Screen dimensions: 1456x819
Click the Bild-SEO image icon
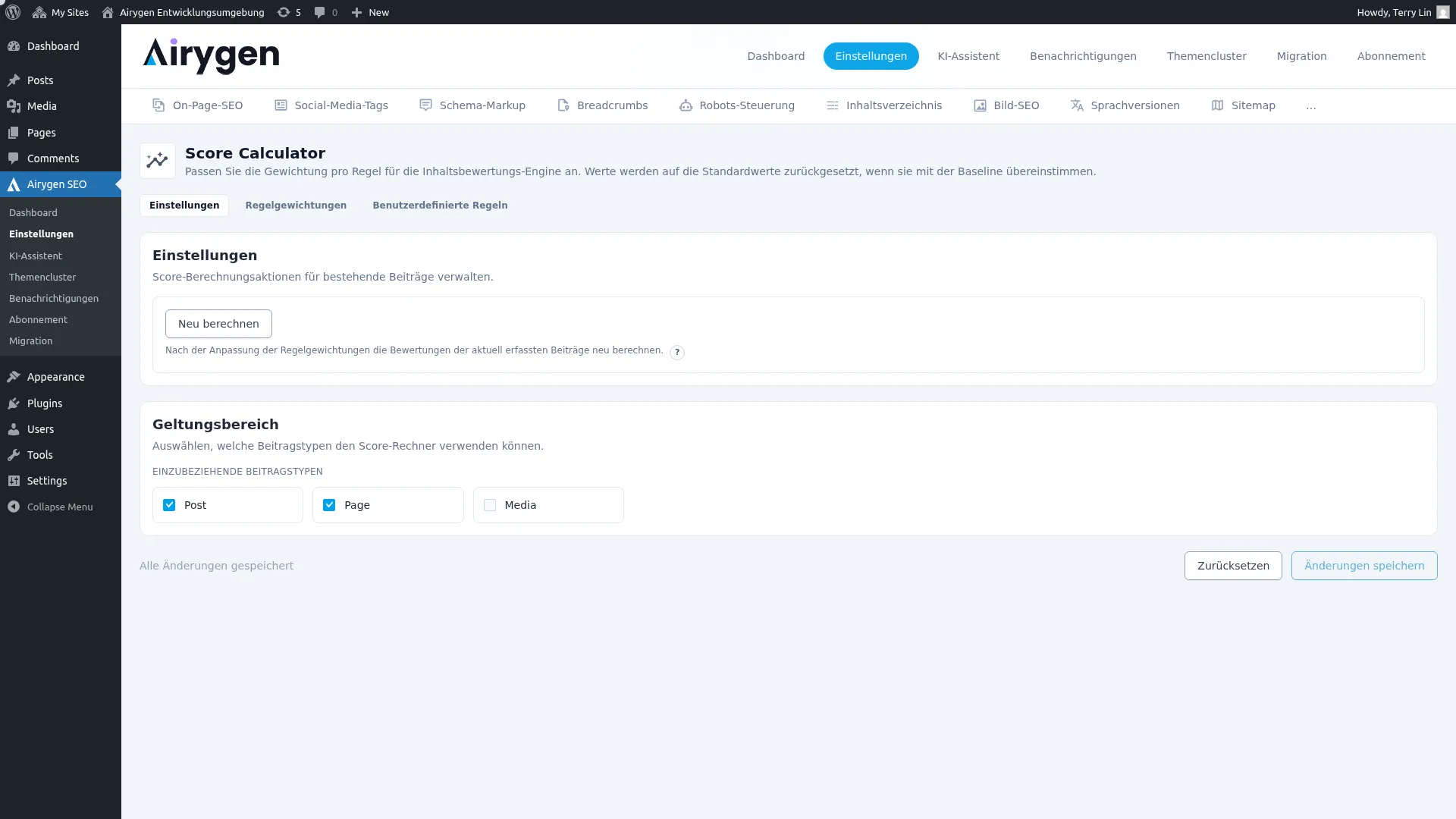pos(980,105)
